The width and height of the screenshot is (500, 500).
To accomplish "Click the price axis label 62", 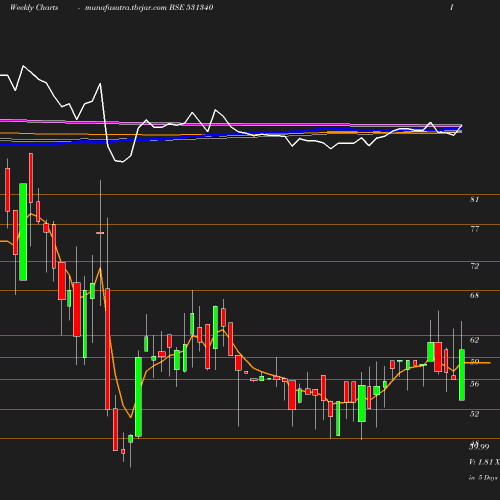I will (x=474, y=340).
